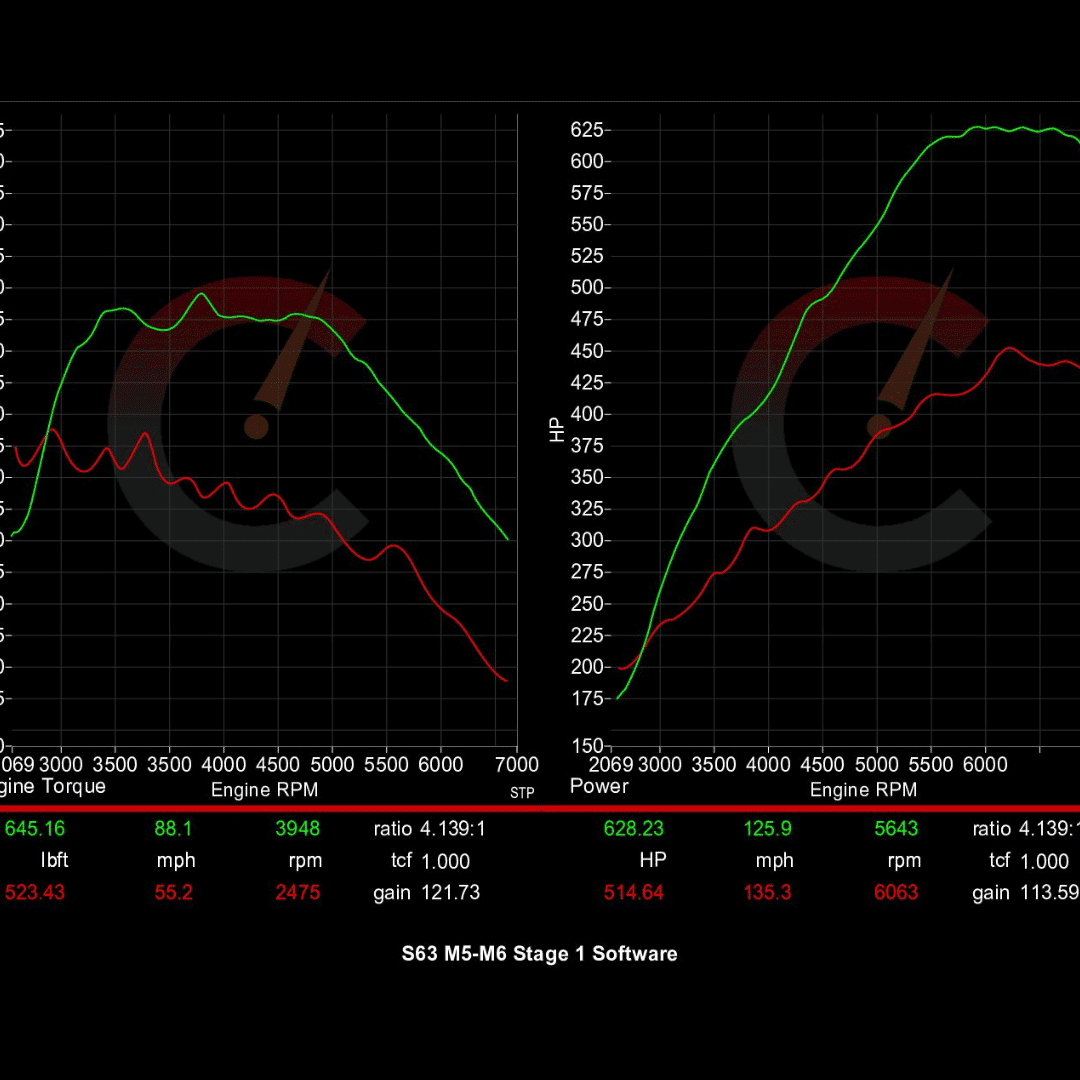Image resolution: width=1080 pixels, height=1080 pixels.
Task: Click the red divider bar below the charts
Action: pyautogui.click(x=540, y=808)
